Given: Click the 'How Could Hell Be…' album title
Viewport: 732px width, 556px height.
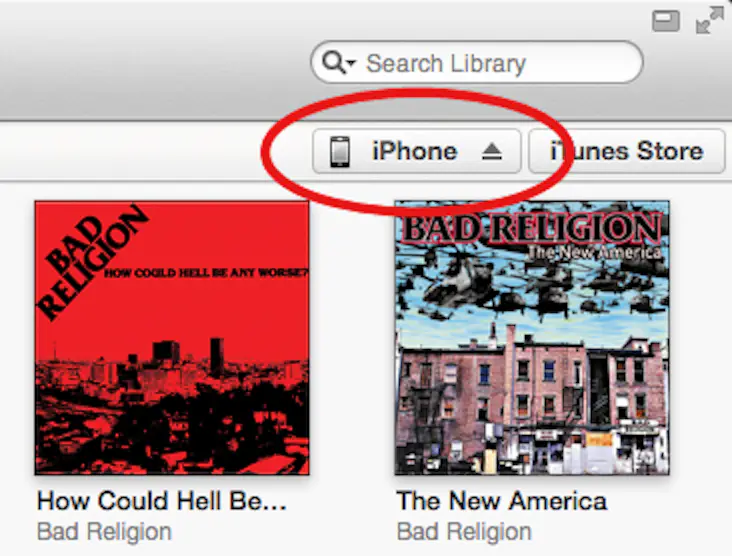Looking at the screenshot, I should click(162, 501).
